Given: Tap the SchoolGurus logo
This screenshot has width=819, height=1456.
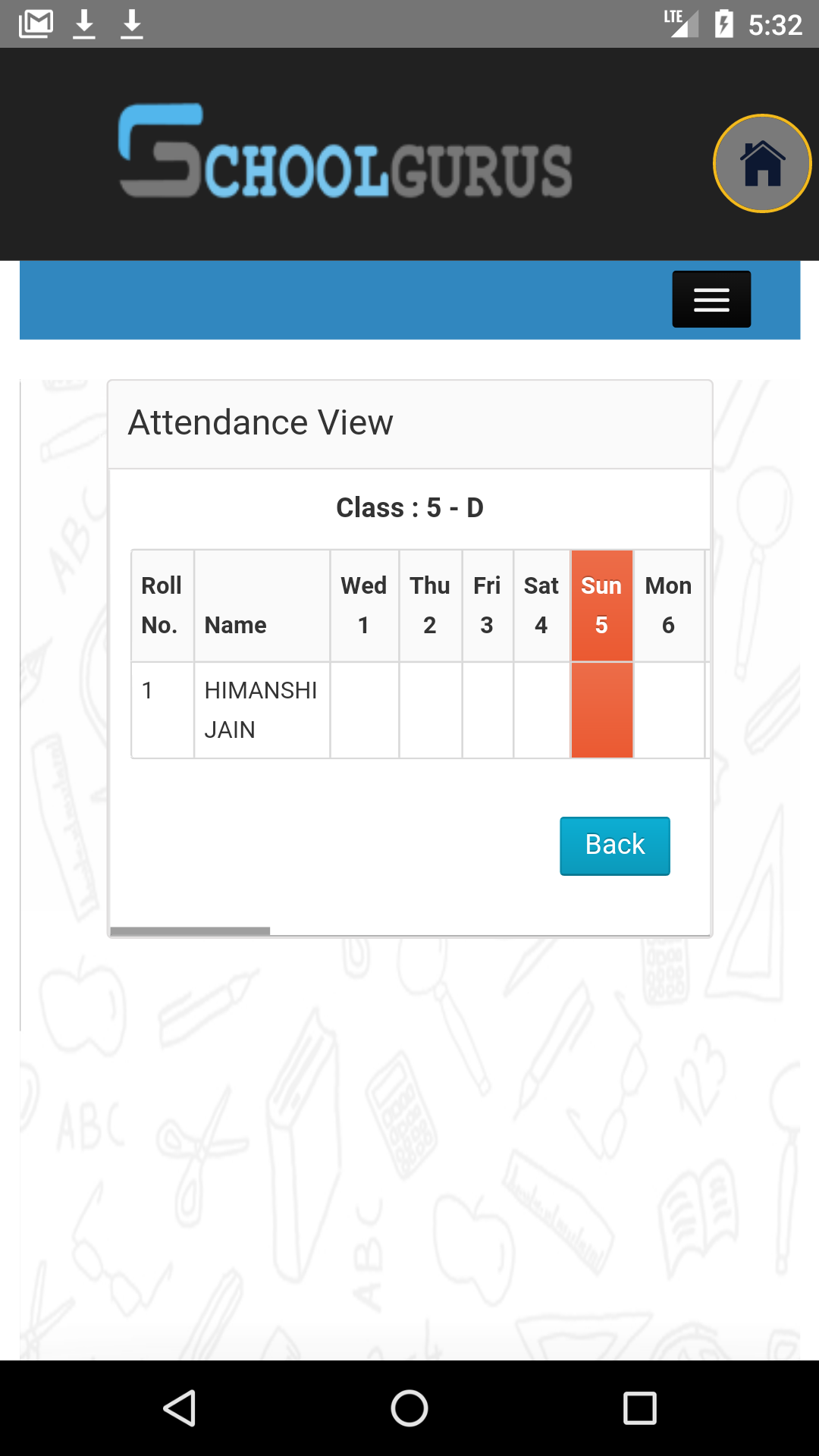Looking at the screenshot, I should (346, 152).
